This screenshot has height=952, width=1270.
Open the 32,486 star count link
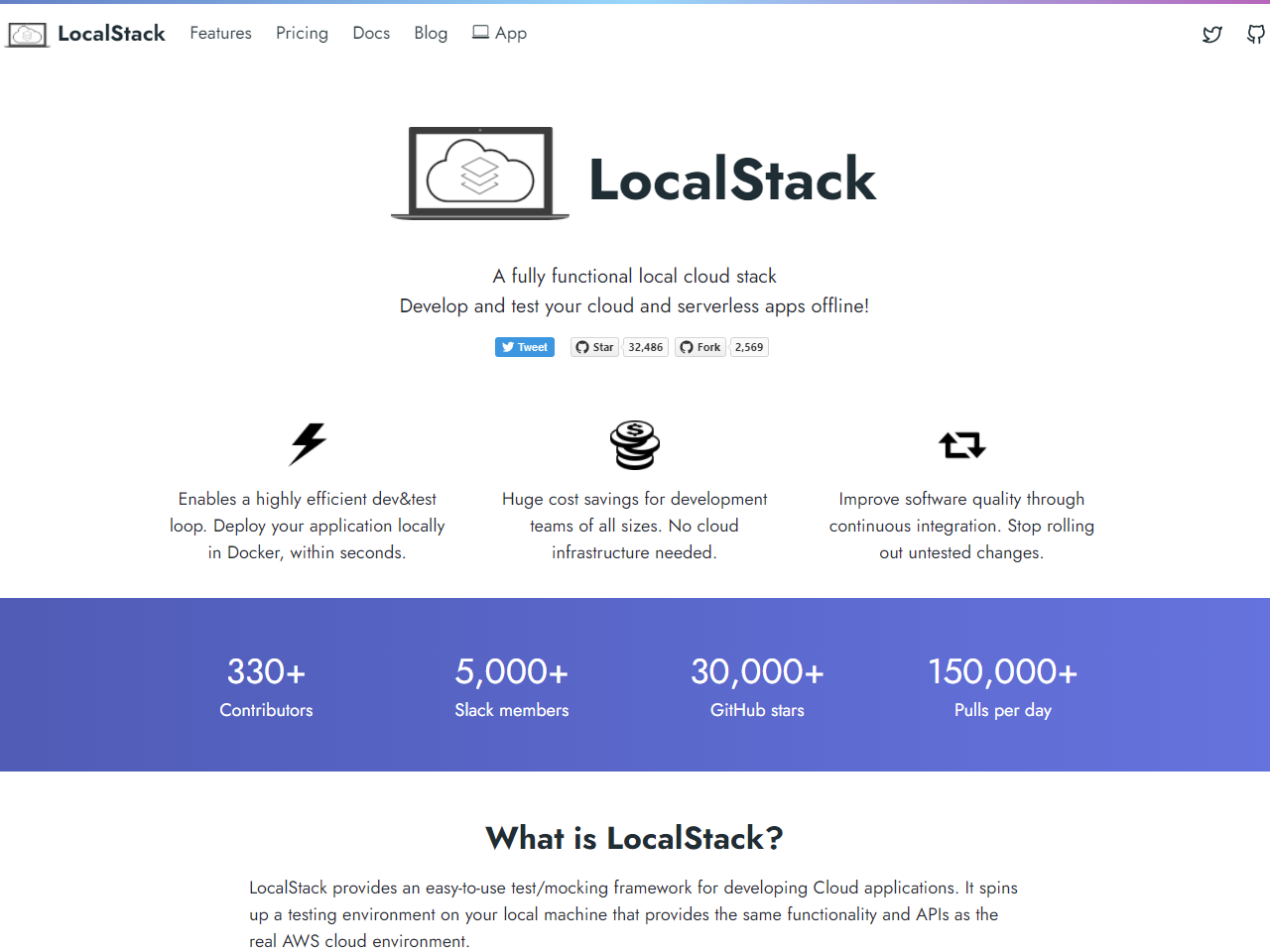click(646, 347)
